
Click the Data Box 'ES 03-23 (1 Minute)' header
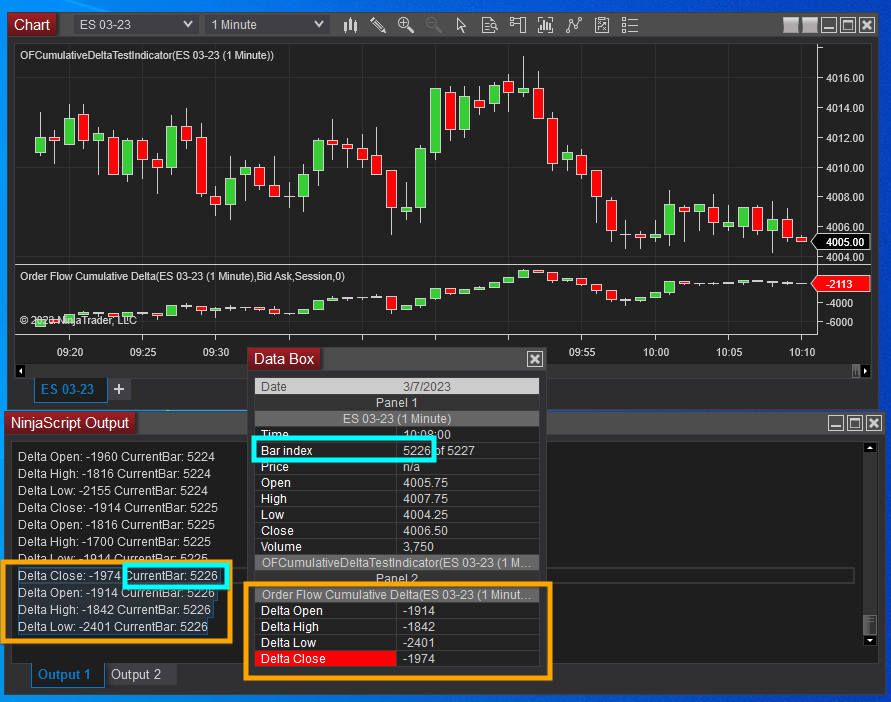(x=397, y=419)
